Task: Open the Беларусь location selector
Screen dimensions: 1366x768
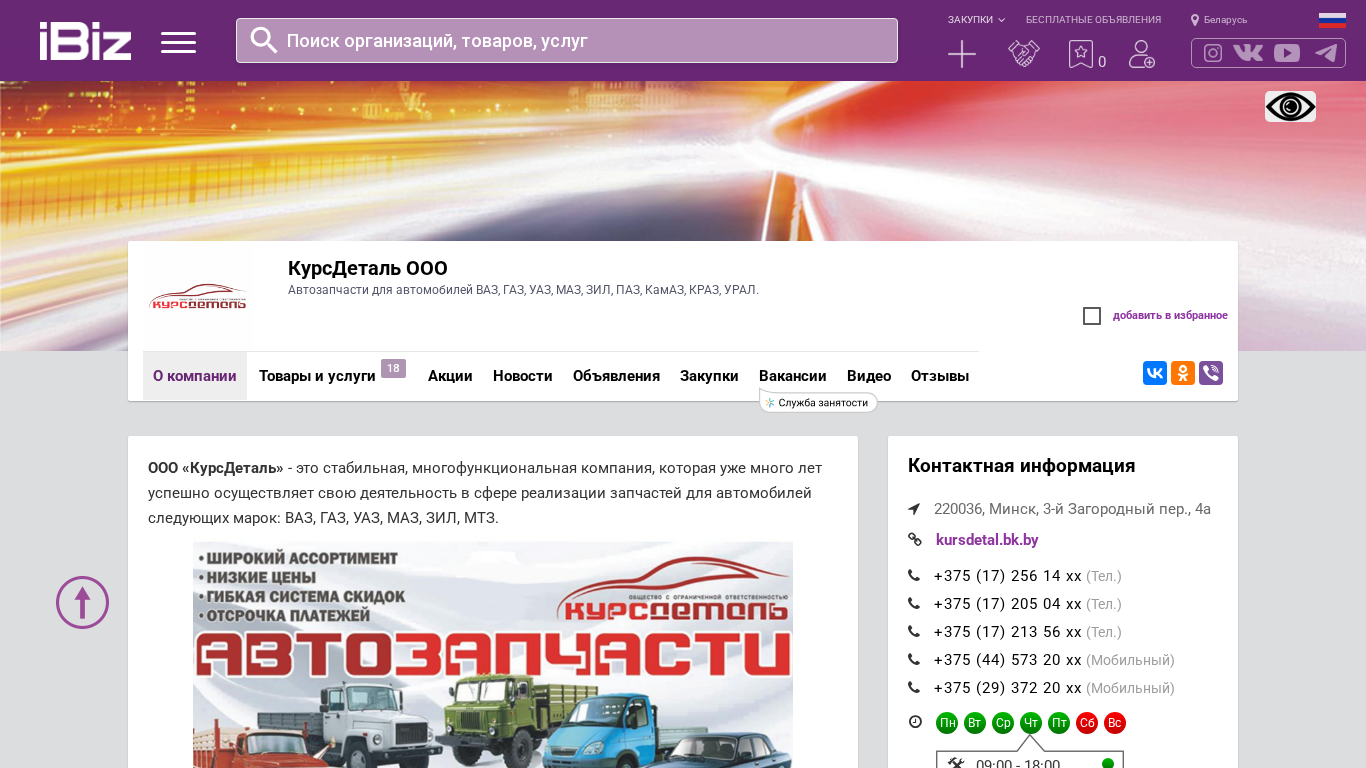Action: pos(1219,20)
